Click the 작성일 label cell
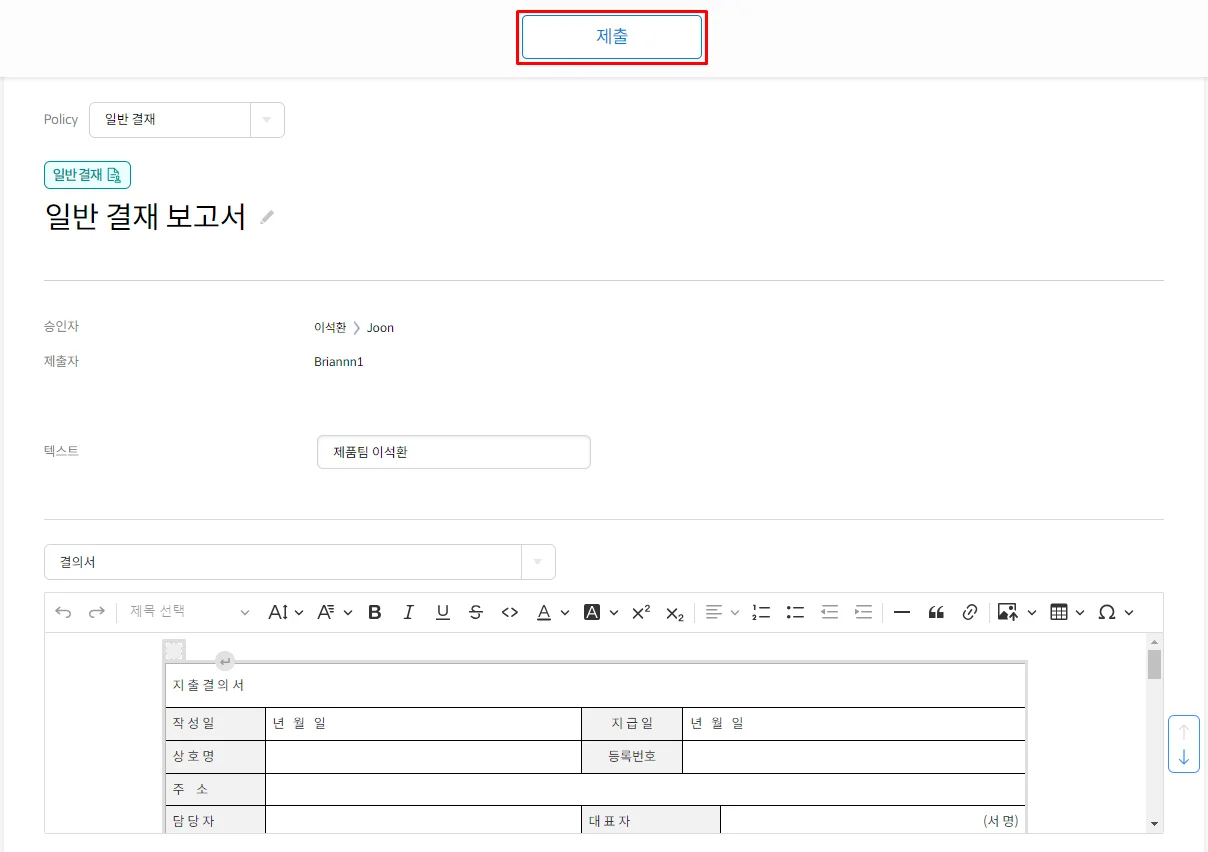 [215, 724]
